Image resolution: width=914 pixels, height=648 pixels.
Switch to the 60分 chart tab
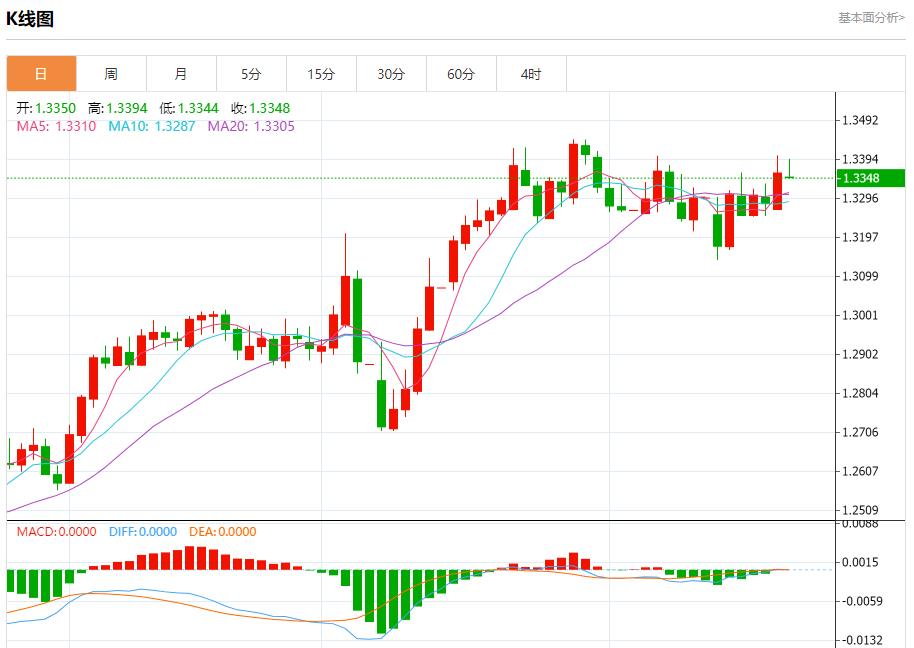(461, 74)
